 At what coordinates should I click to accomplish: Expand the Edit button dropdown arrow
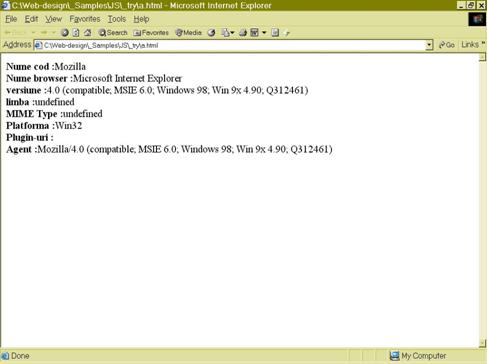tap(264, 33)
